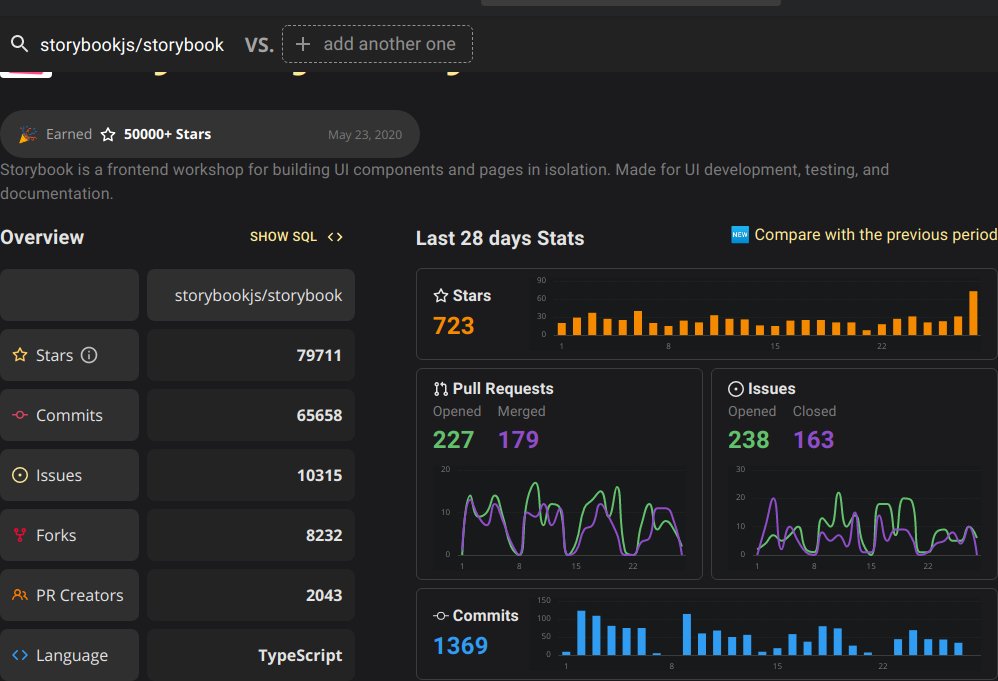Image resolution: width=998 pixels, height=681 pixels.
Task: Click the Issues circle icon in stats card
Action: (736, 389)
